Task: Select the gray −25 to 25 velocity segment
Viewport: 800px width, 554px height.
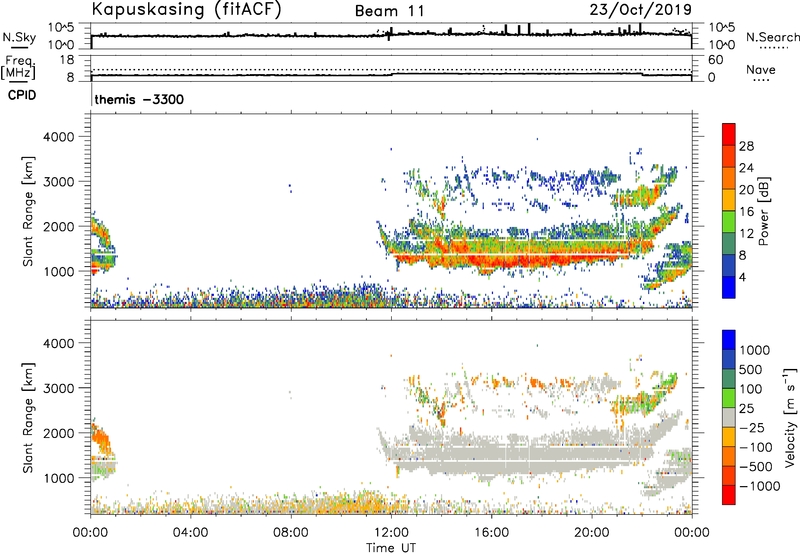Action: point(729,417)
